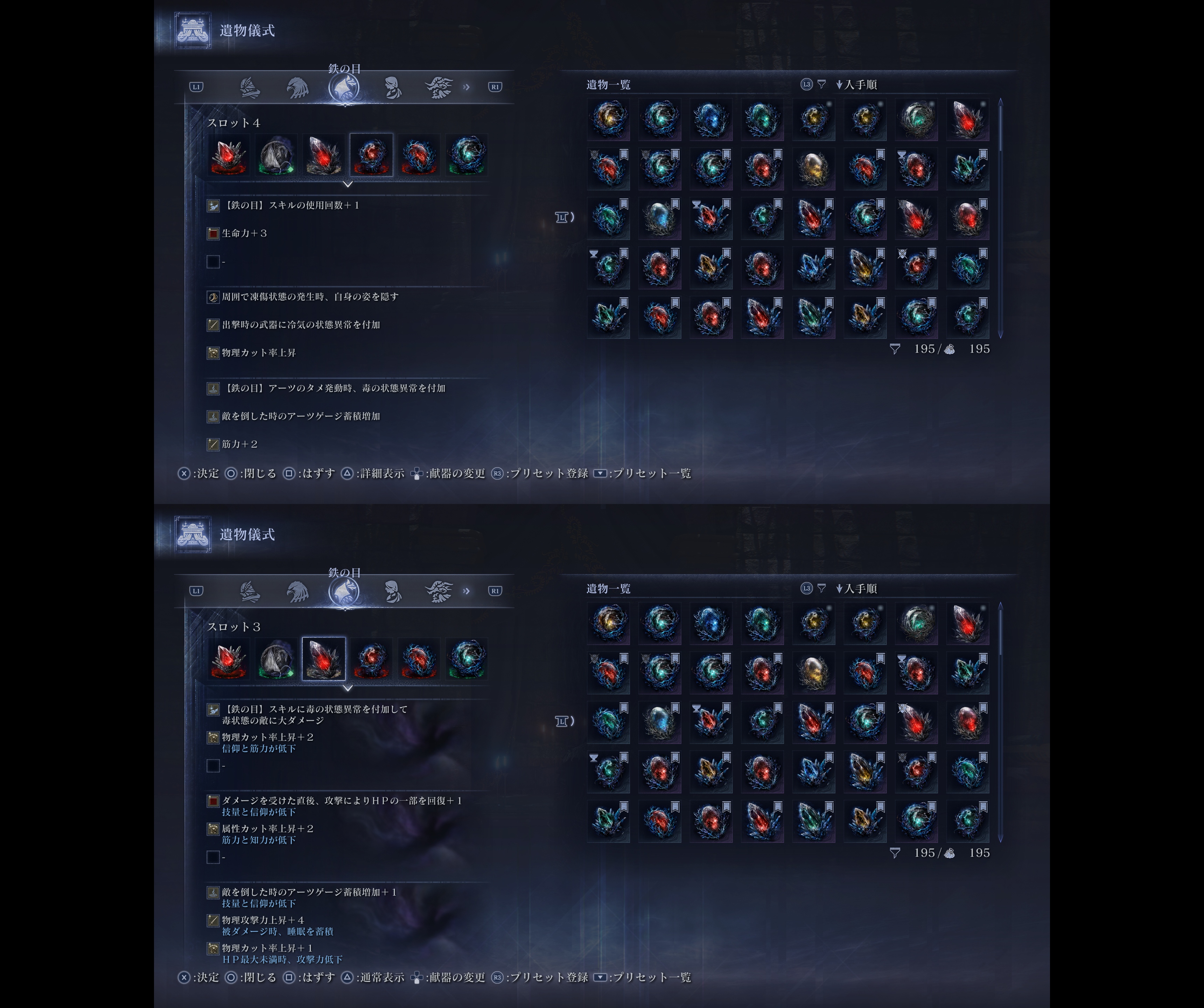1204x1008 pixels.
Task: Choose the dark helmet relic in スロット4 row
Action: pyautogui.click(x=276, y=155)
